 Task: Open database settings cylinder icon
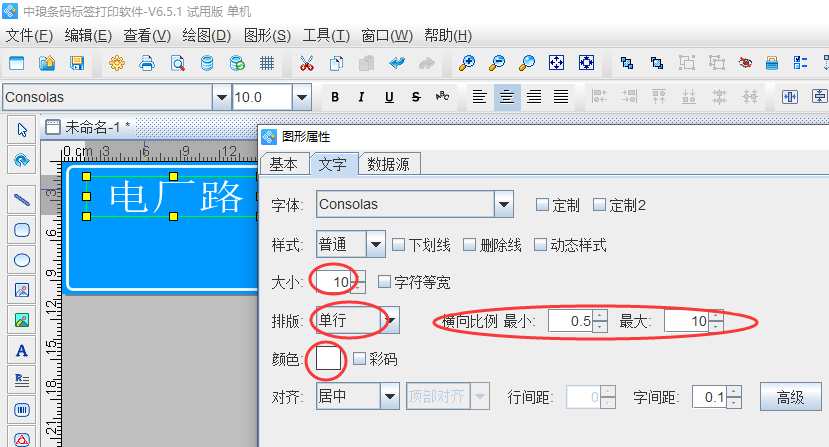pyautogui.click(x=207, y=63)
